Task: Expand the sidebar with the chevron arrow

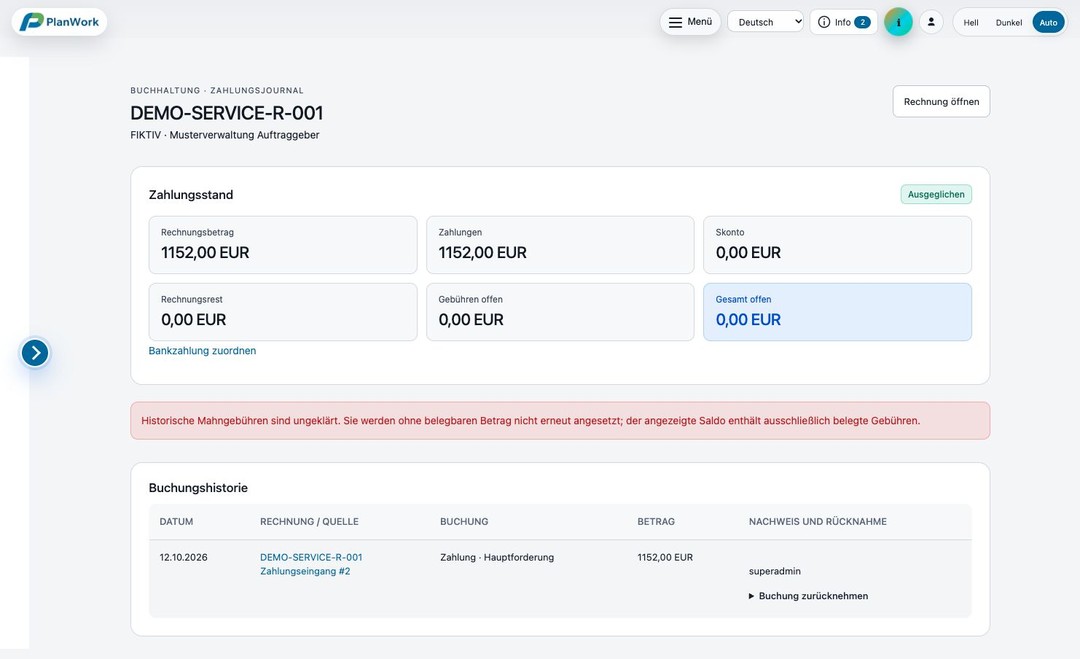Action: pos(35,353)
